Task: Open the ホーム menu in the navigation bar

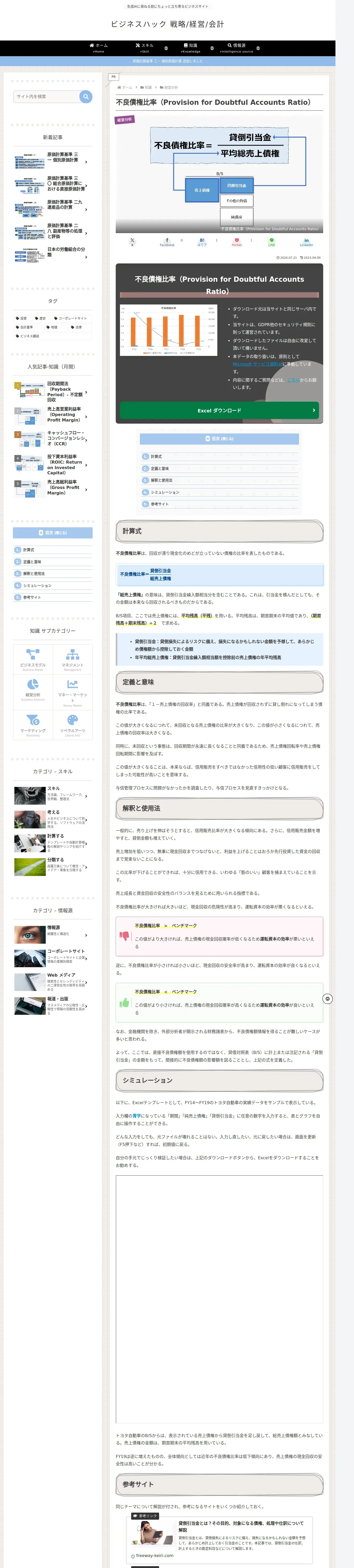Action: 98,48
